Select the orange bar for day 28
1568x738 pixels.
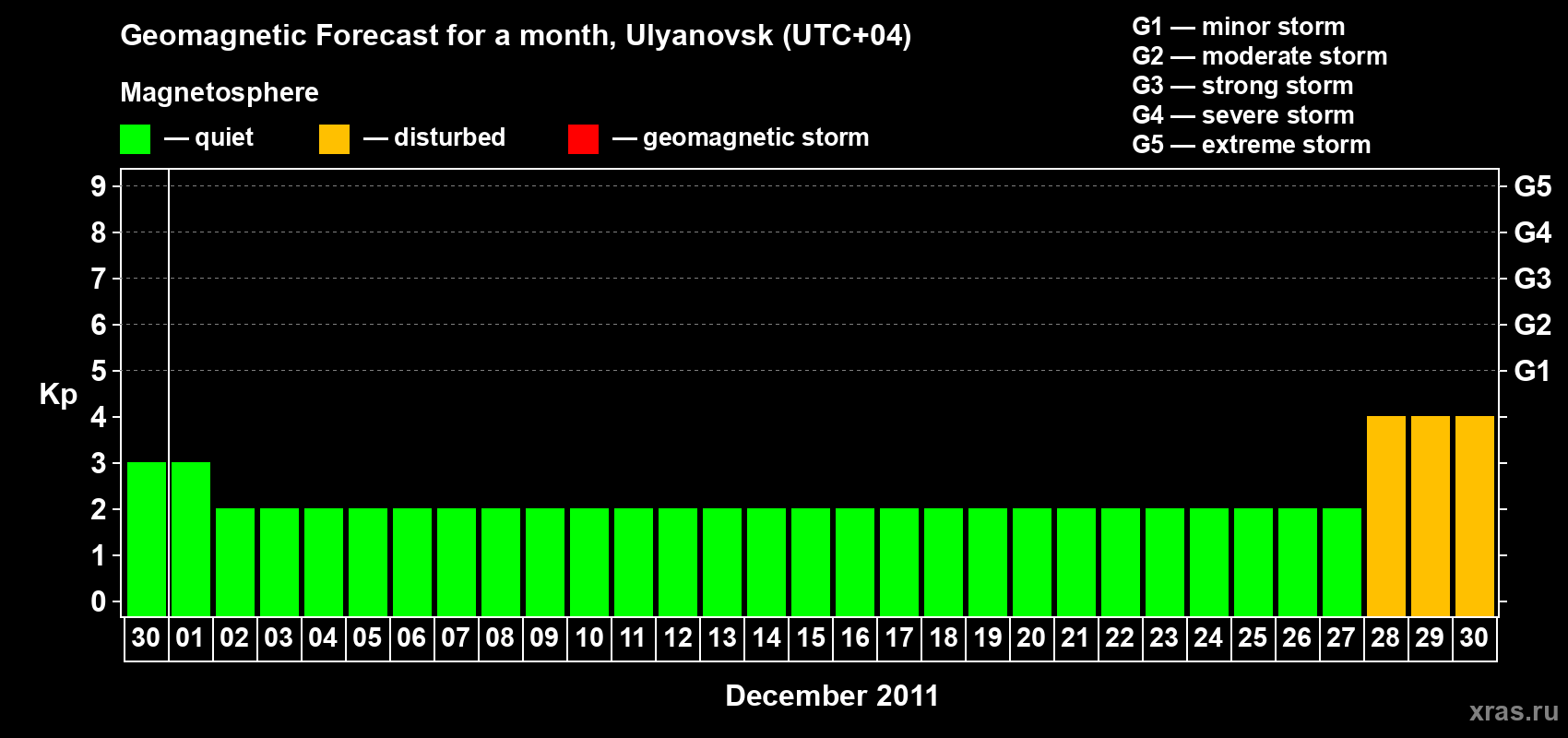1386,516
